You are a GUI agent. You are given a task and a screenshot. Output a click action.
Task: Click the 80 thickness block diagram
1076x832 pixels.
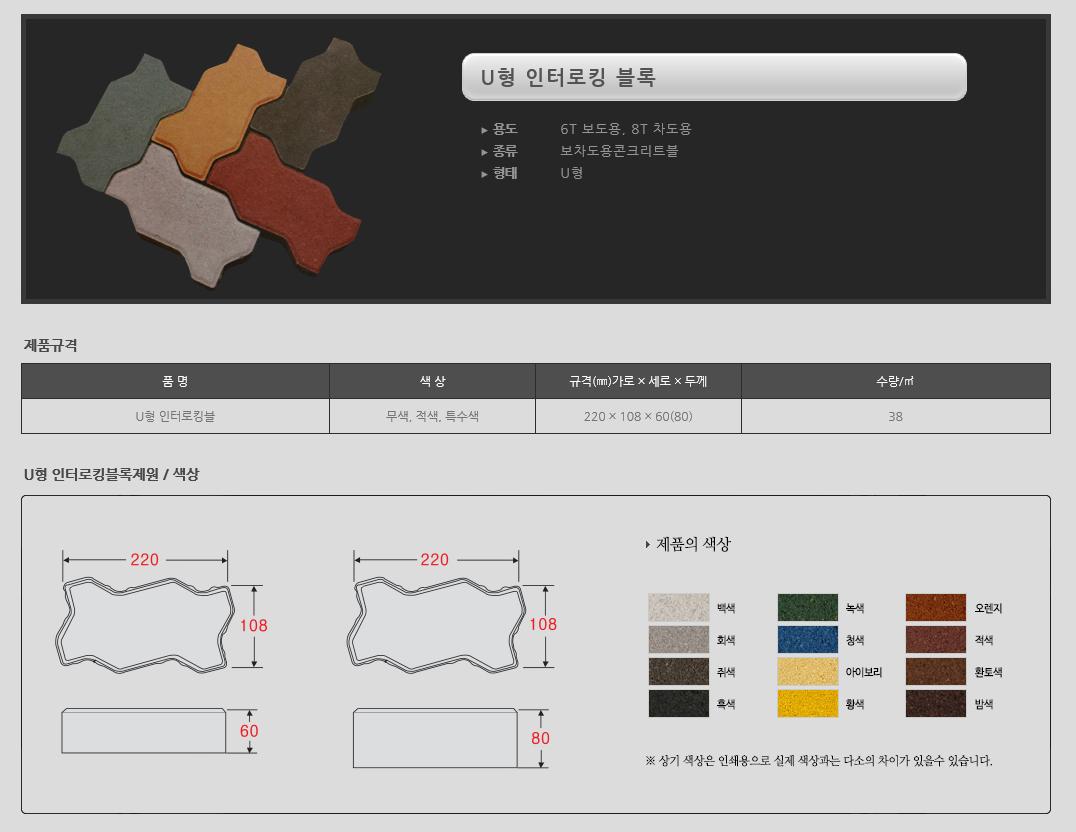point(435,739)
